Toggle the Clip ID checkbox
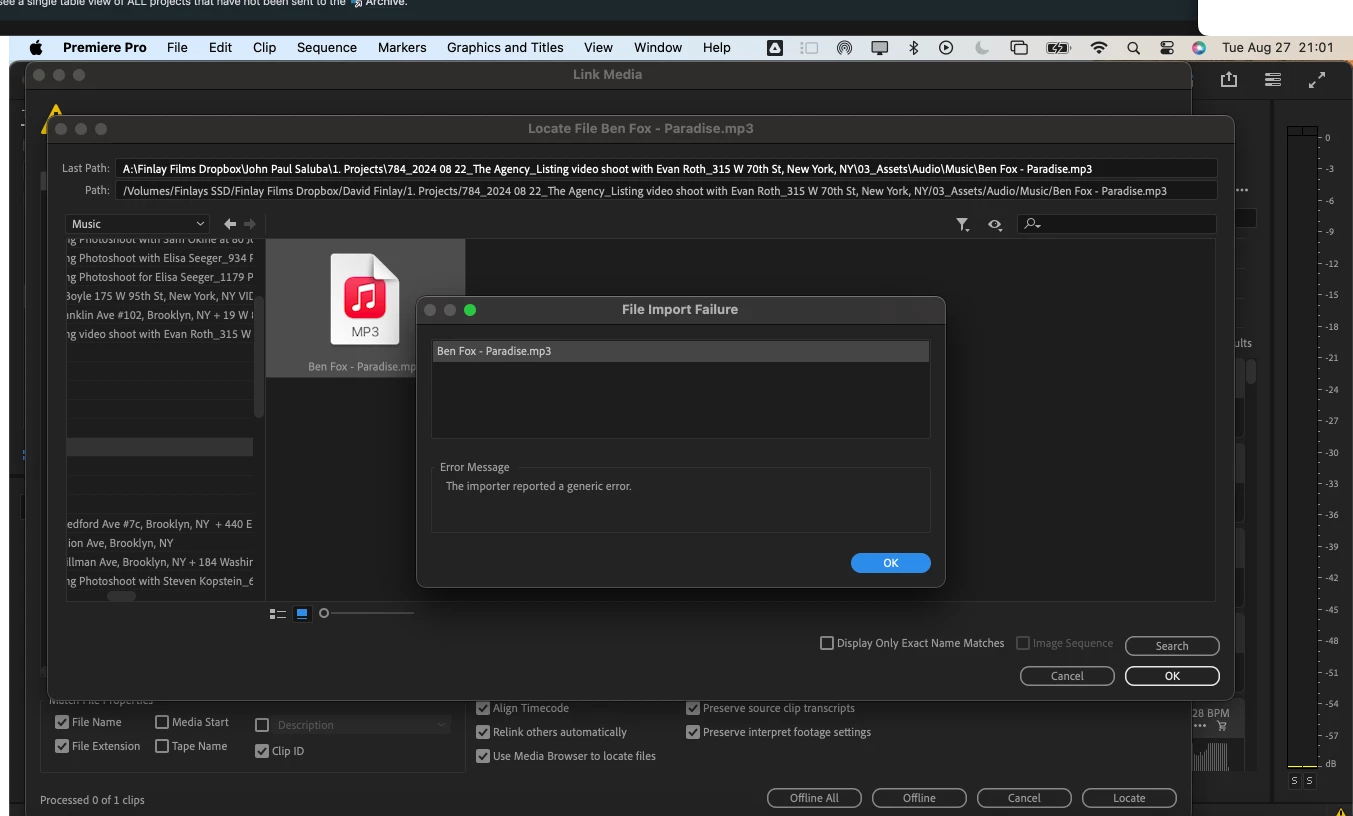Screen dimensions: 1353x816 [x=262, y=751]
